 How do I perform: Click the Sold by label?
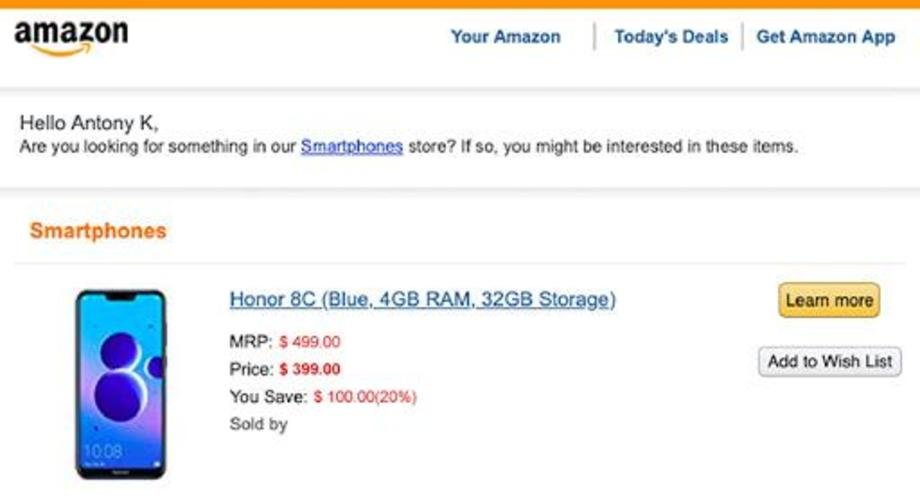[258, 424]
